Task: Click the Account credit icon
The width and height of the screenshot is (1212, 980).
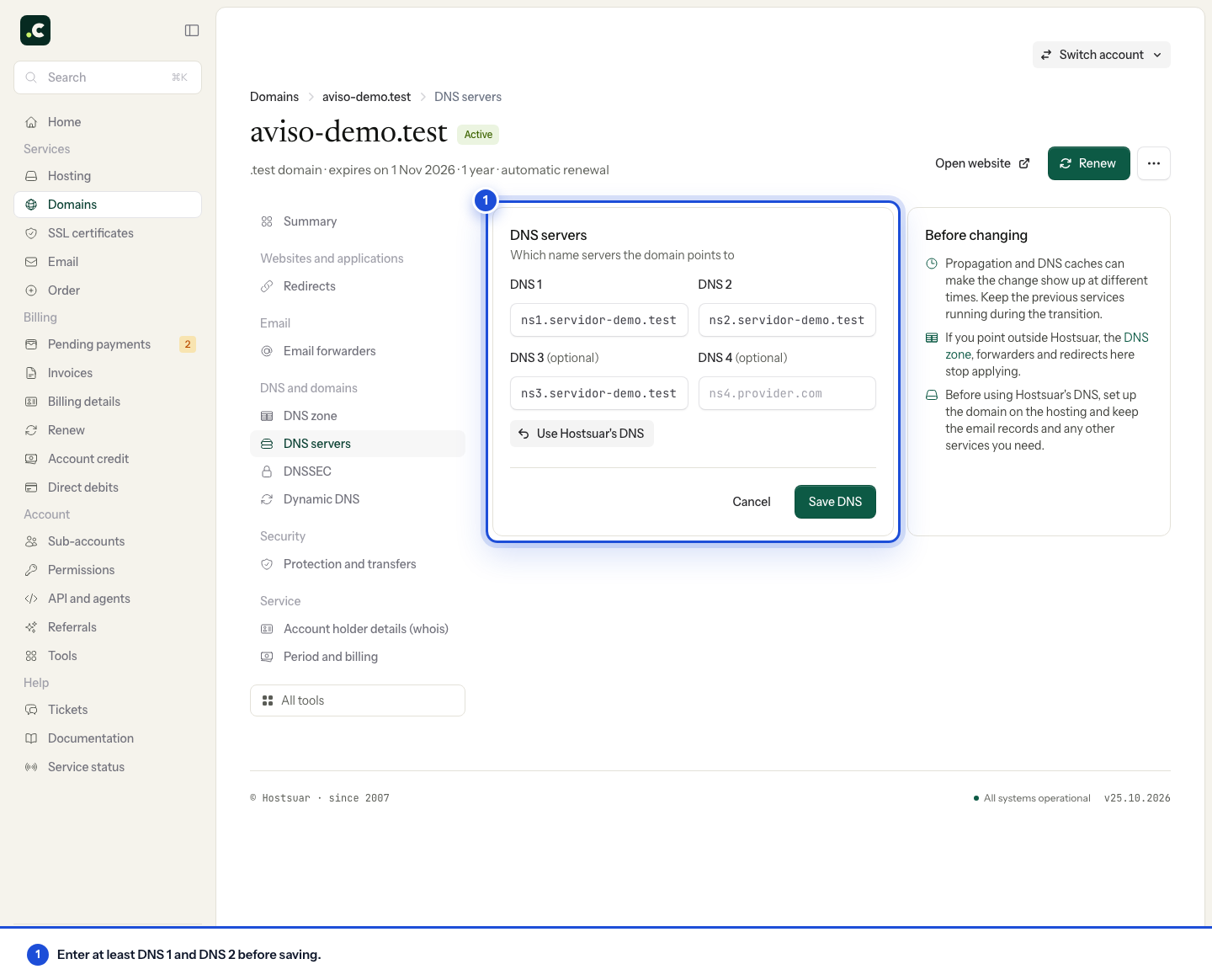Action: click(x=31, y=459)
